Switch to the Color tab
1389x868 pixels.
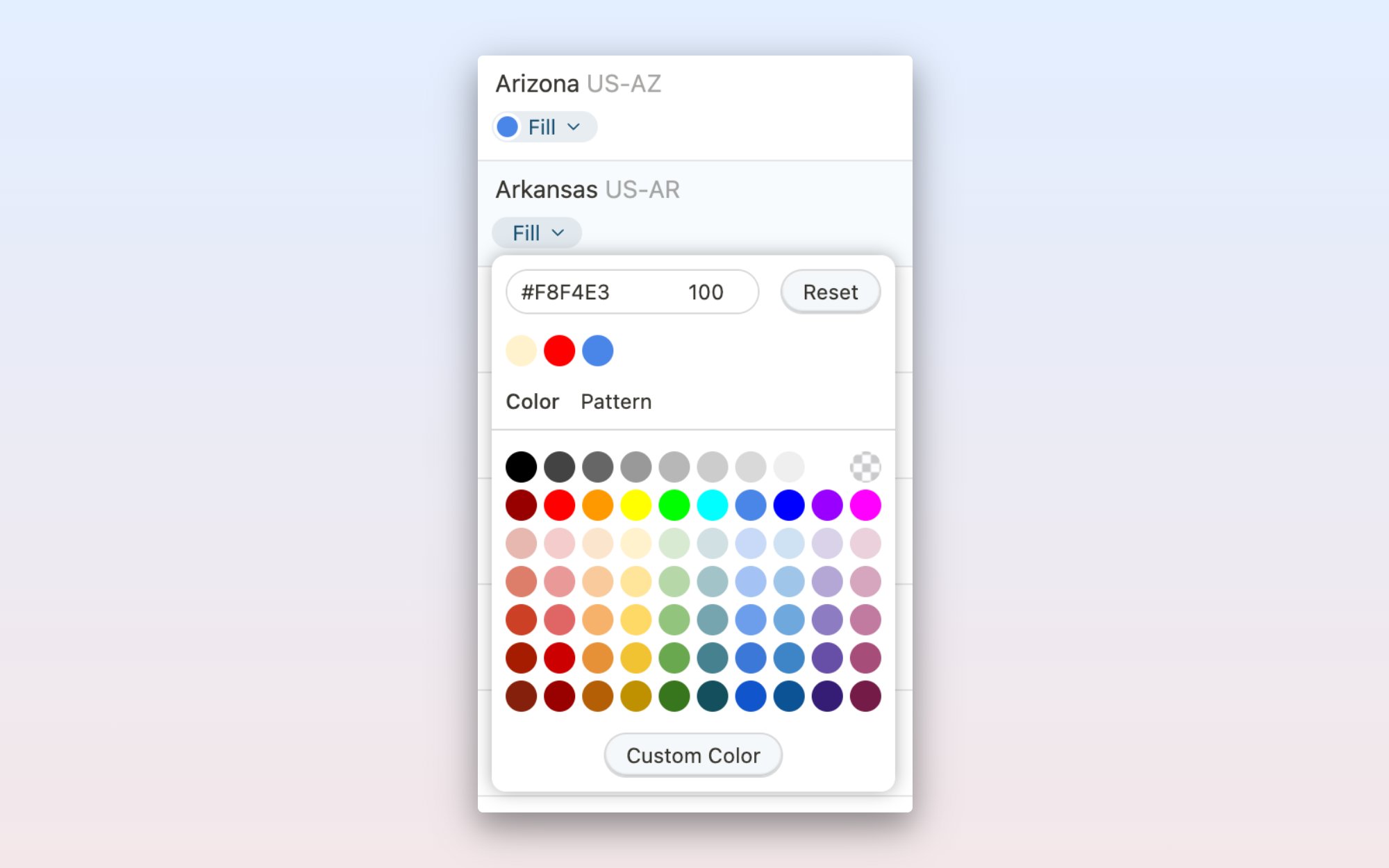click(x=531, y=402)
